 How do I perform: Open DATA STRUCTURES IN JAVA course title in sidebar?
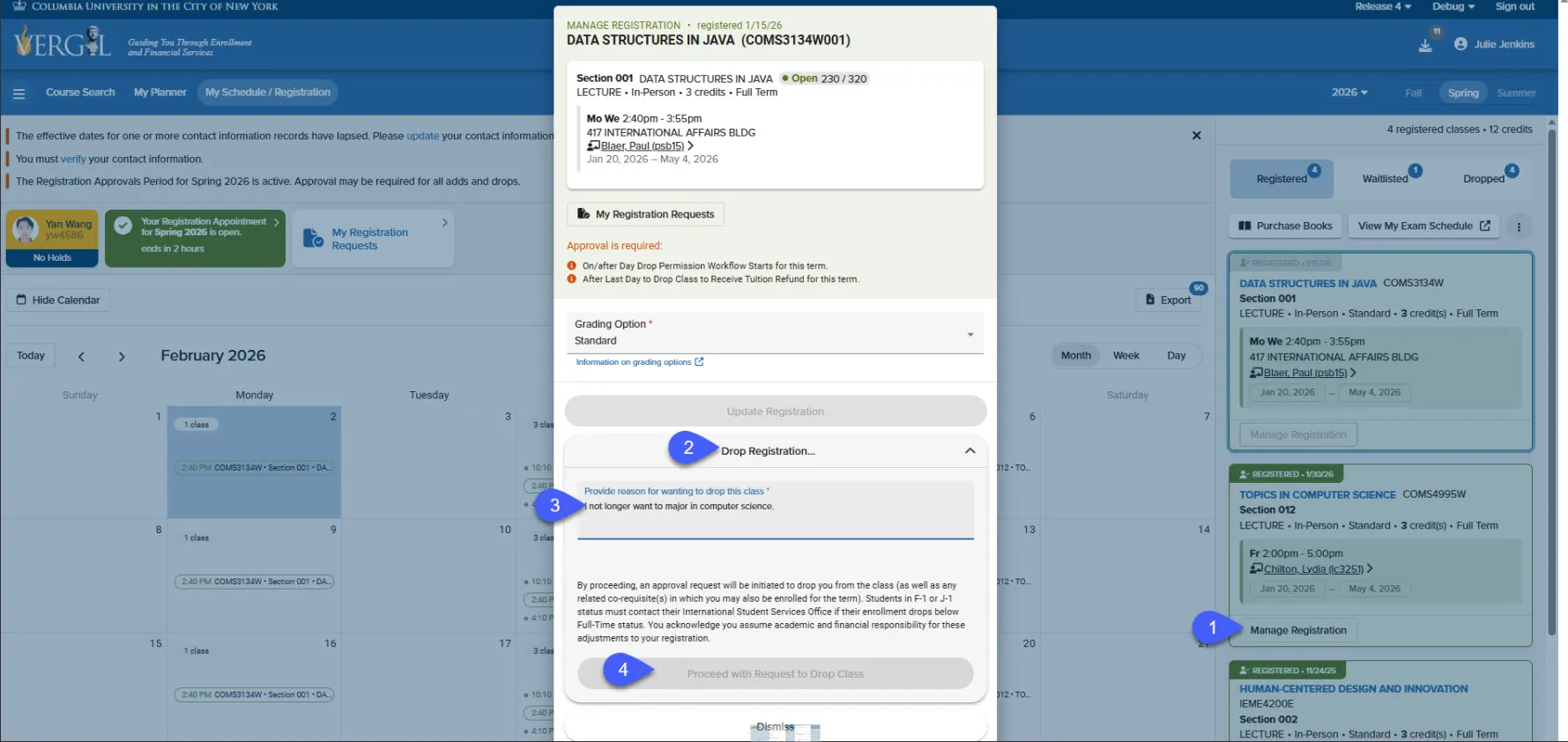coord(1308,284)
